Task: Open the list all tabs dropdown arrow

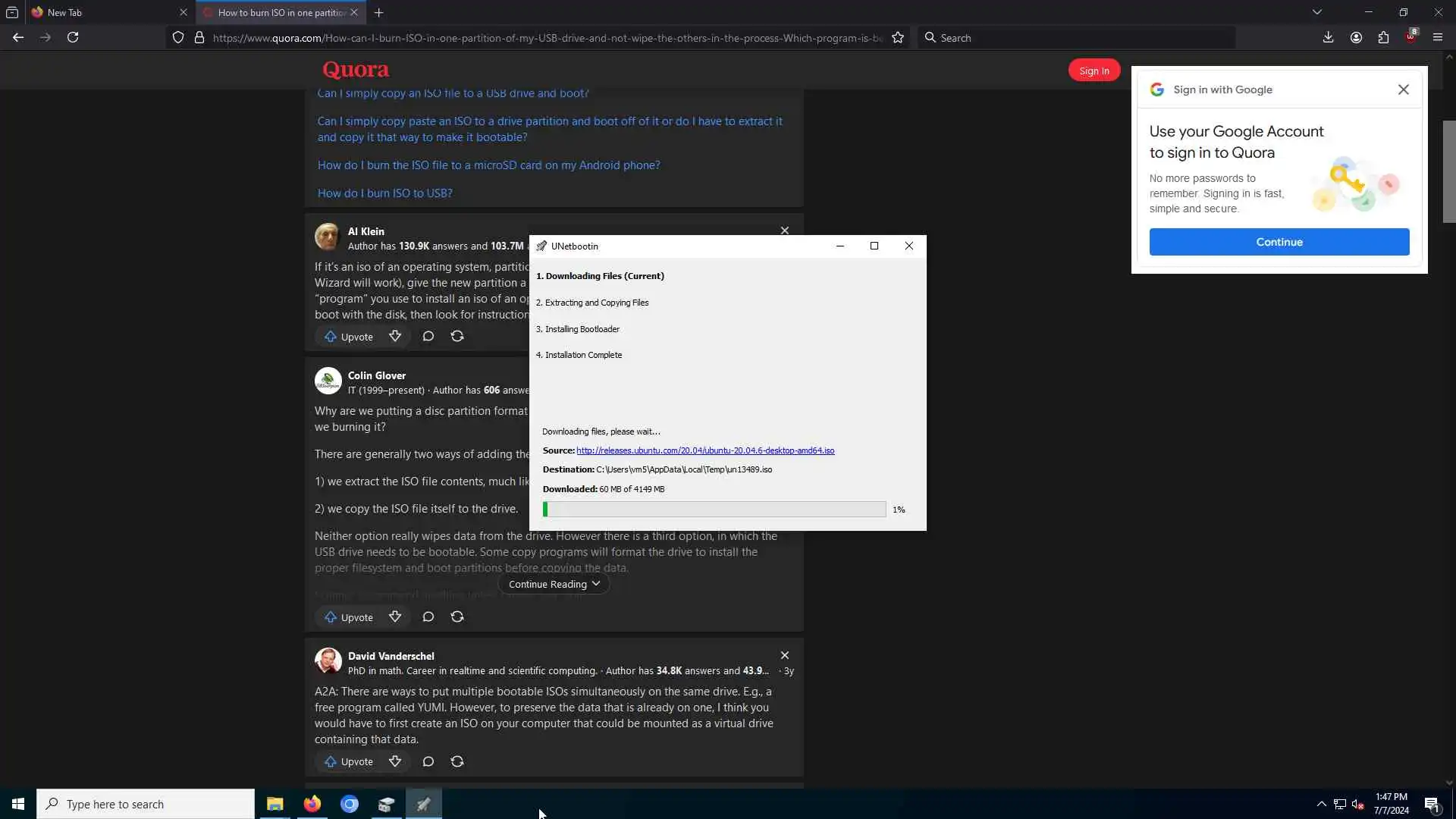Action: [1317, 12]
